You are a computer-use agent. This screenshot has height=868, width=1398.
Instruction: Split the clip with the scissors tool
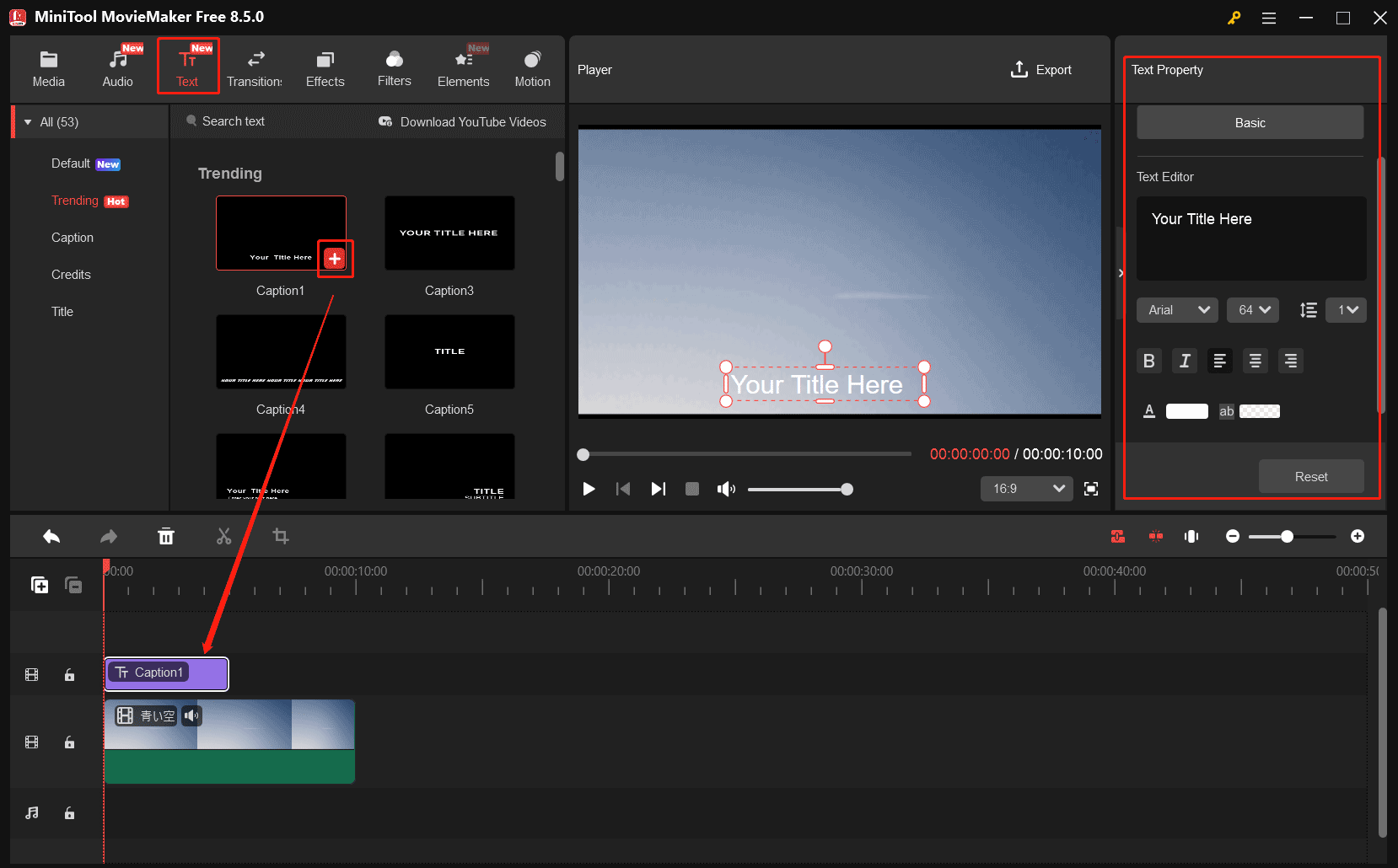(x=223, y=536)
